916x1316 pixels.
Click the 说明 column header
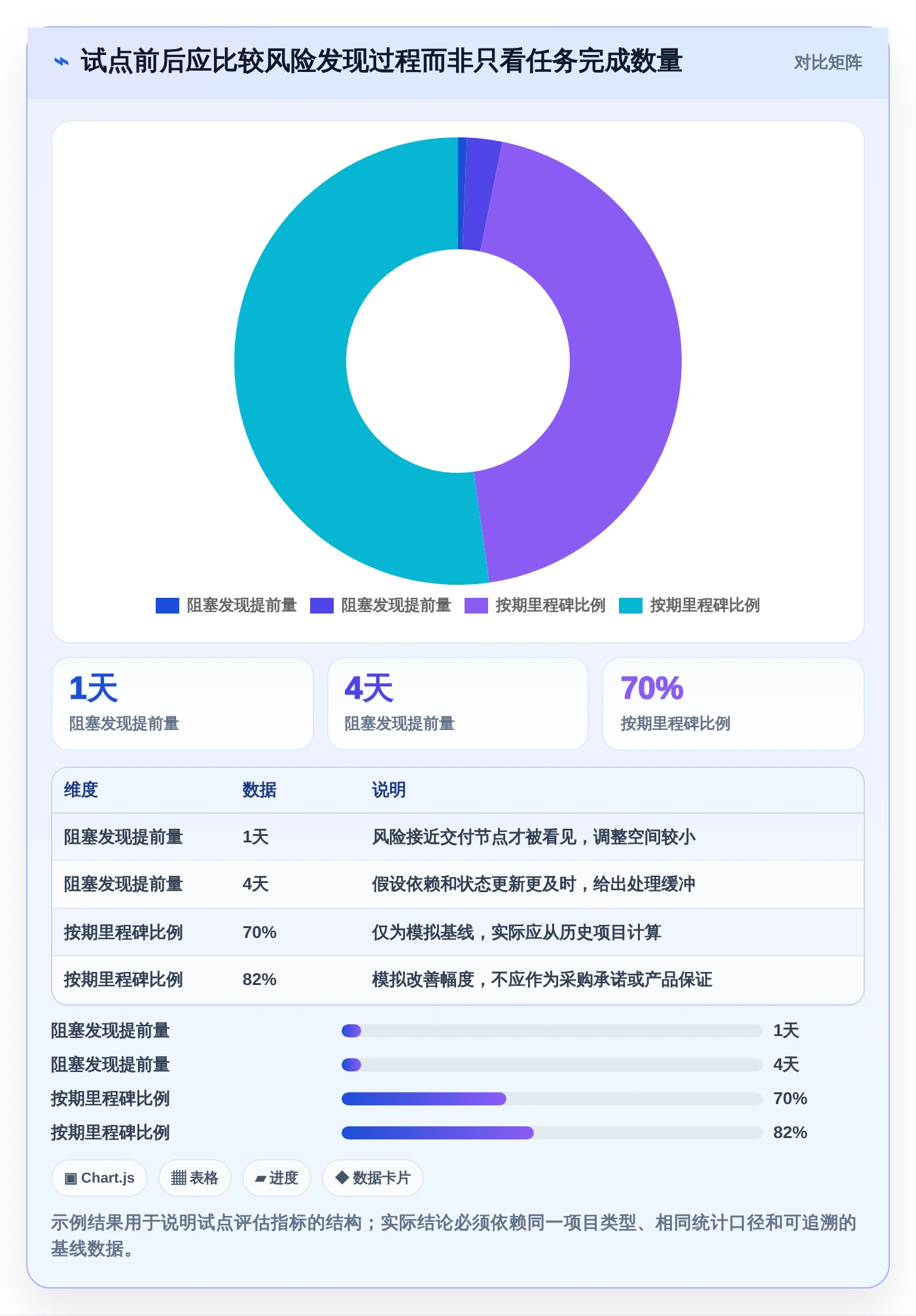pos(389,790)
